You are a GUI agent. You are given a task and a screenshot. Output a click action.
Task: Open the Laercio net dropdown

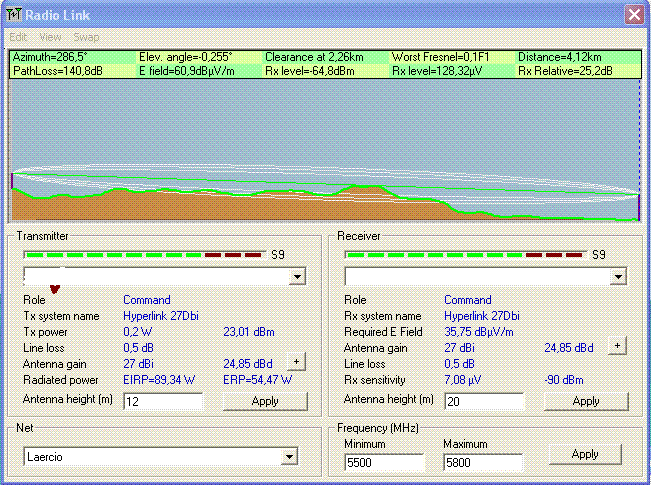coord(290,457)
